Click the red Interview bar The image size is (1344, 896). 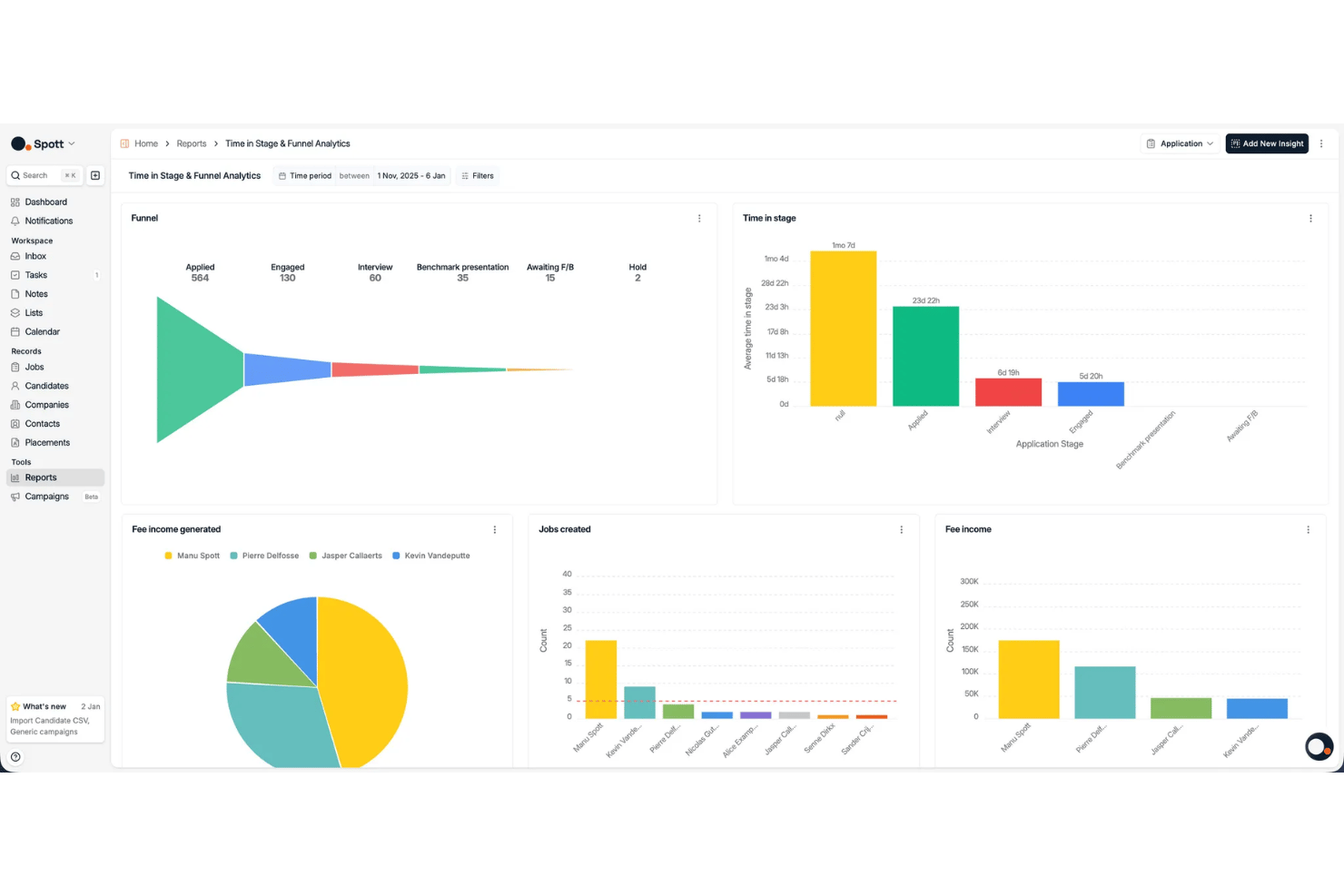1008,392
